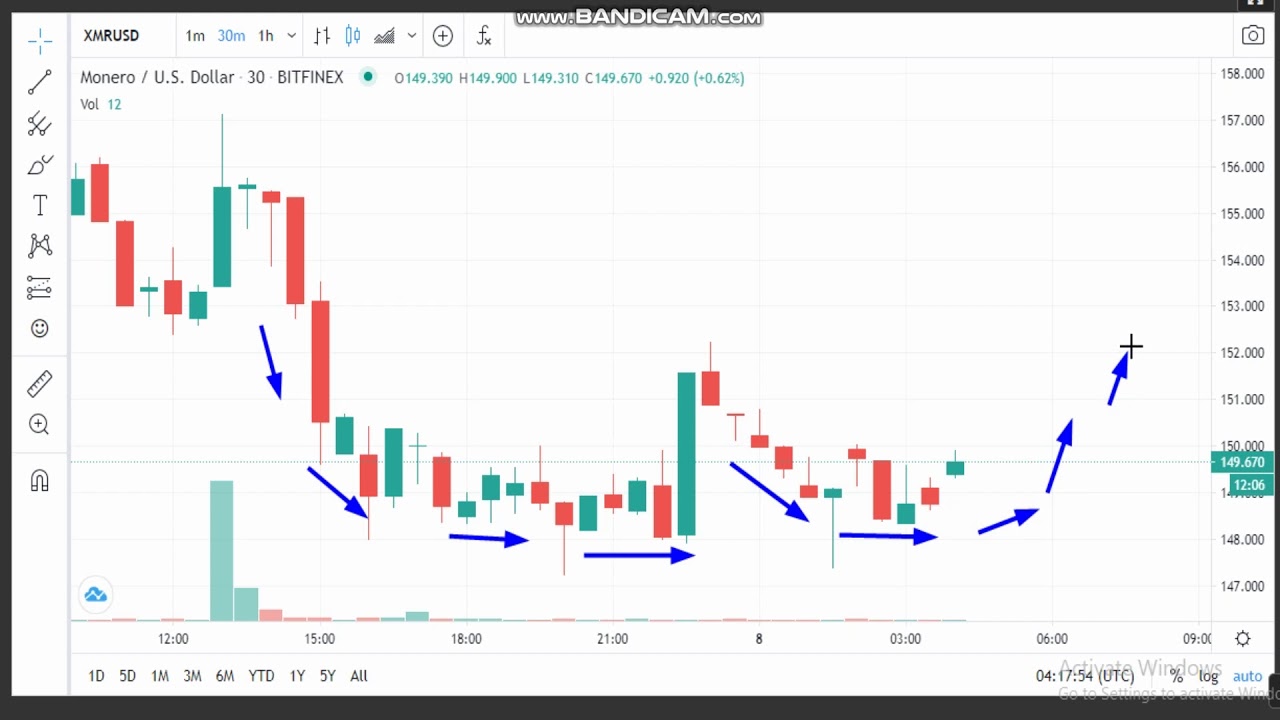The height and width of the screenshot is (720, 1280).
Task: Select candlestick chart type
Action: pos(353,36)
